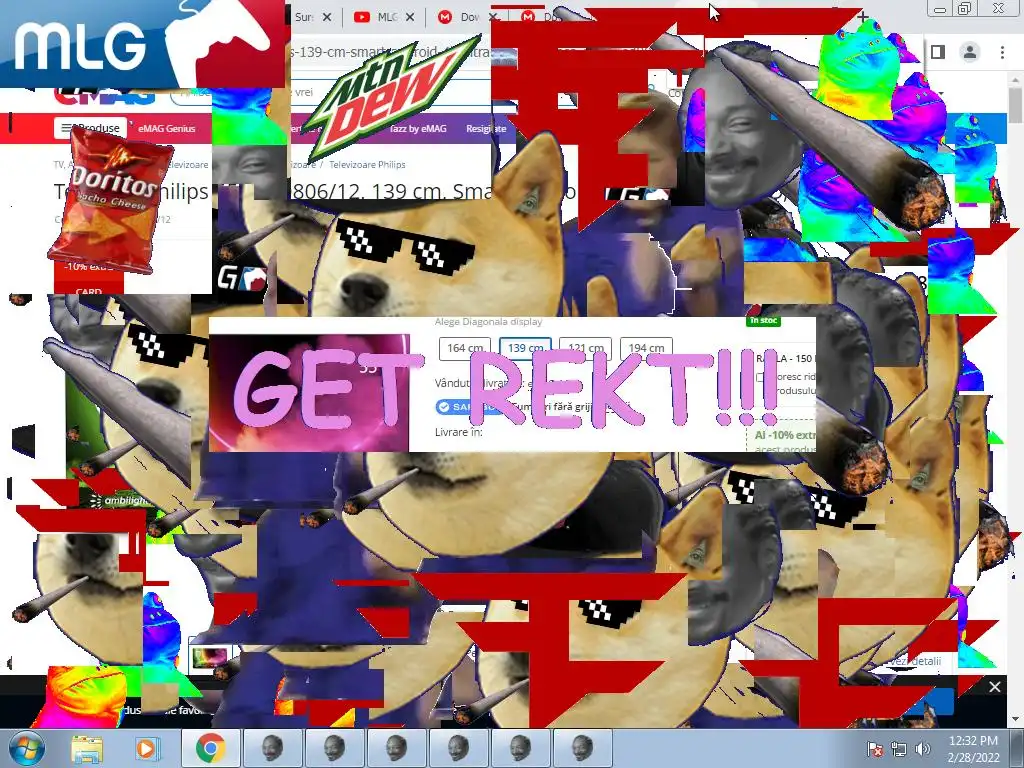
Task: Switch to the 'Dow' MEGA tab
Action: pyautogui.click(x=466, y=17)
